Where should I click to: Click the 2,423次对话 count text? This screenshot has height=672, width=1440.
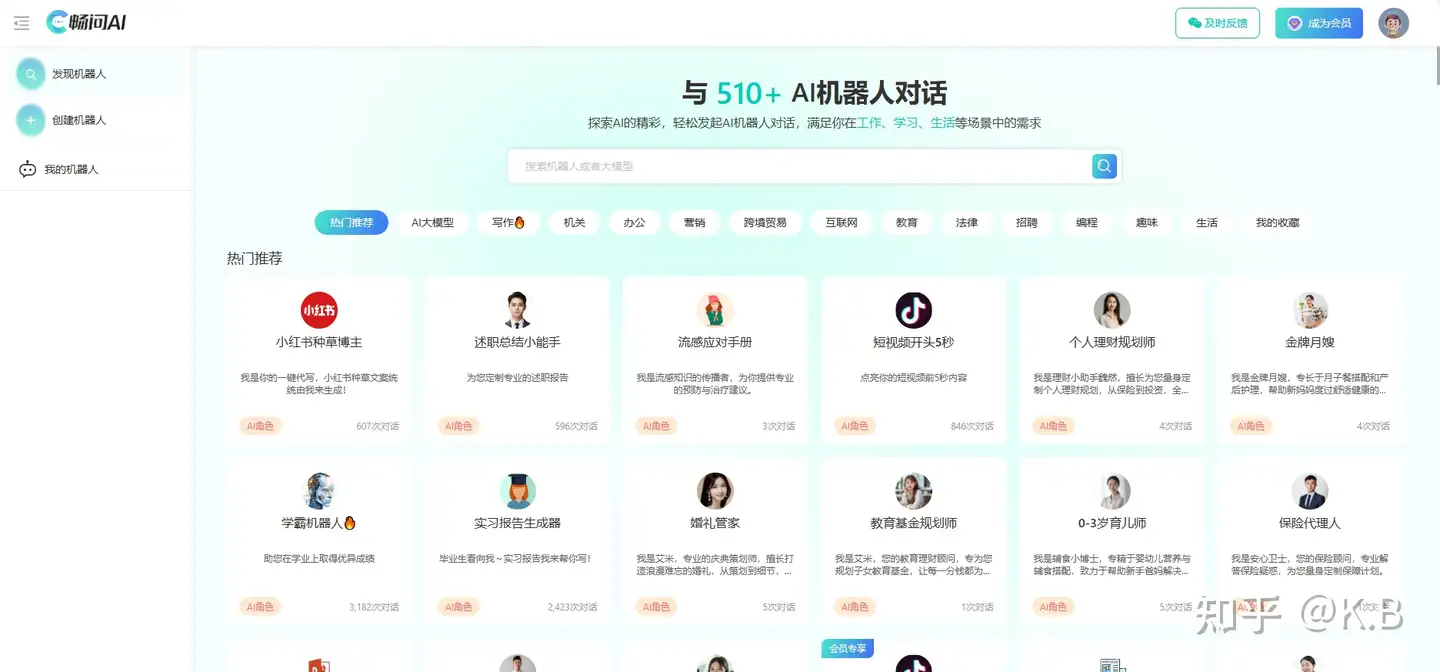573,607
